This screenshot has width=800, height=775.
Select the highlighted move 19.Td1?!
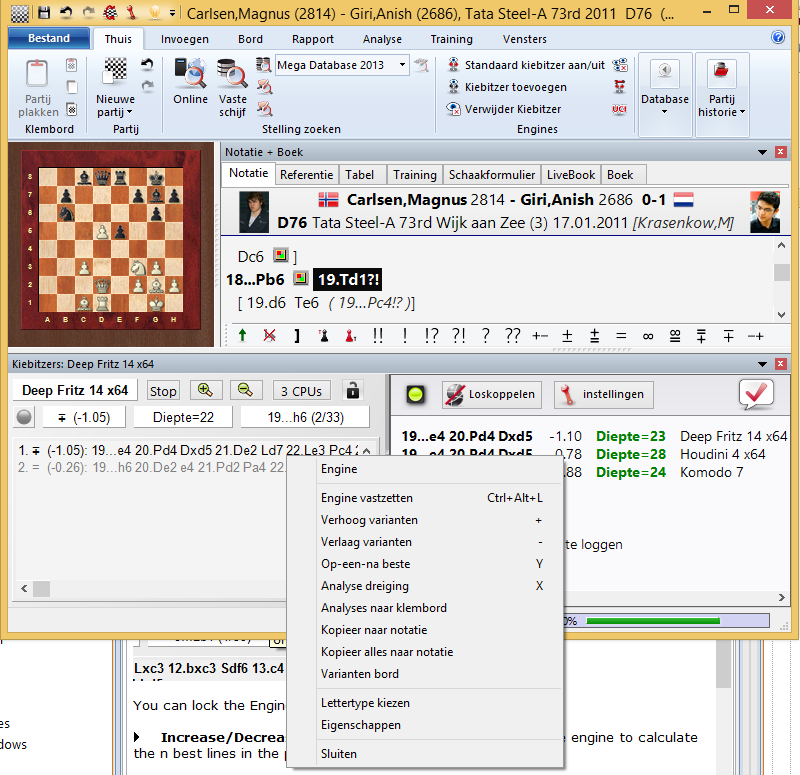pyautogui.click(x=348, y=280)
